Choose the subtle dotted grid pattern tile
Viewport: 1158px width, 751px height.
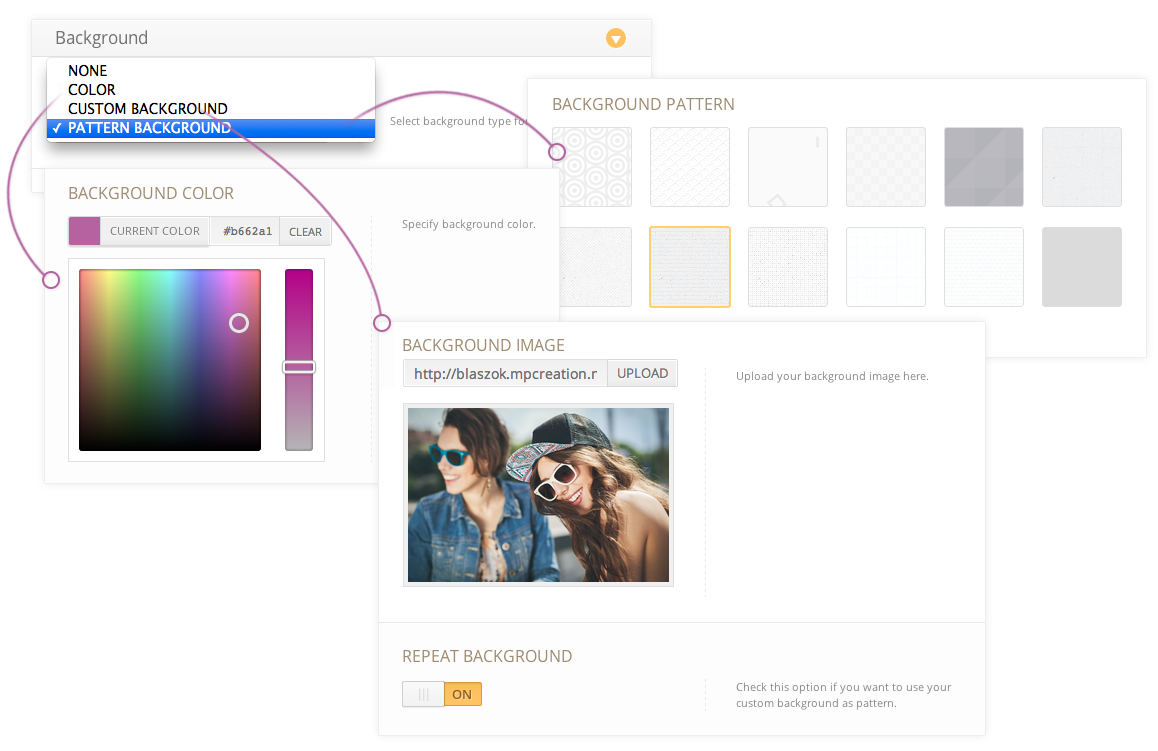[787, 267]
